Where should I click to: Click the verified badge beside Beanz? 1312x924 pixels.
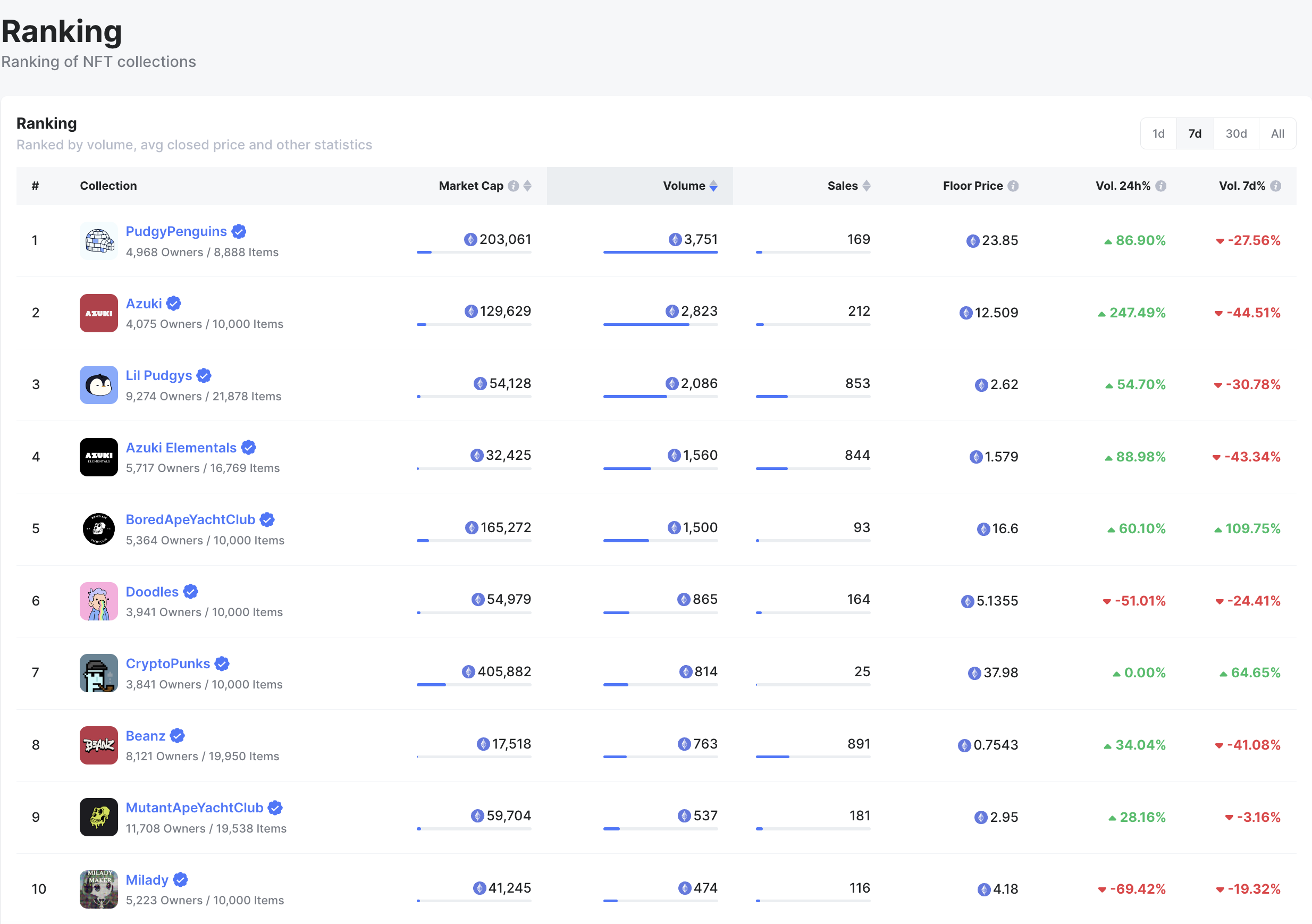178,735
